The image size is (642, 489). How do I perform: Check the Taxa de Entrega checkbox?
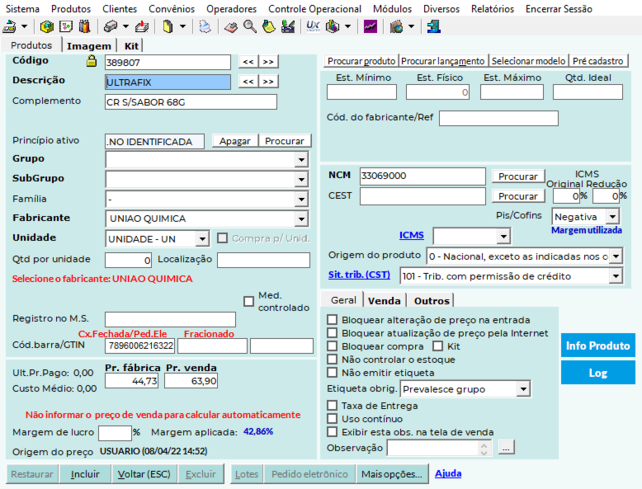(x=332, y=405)
